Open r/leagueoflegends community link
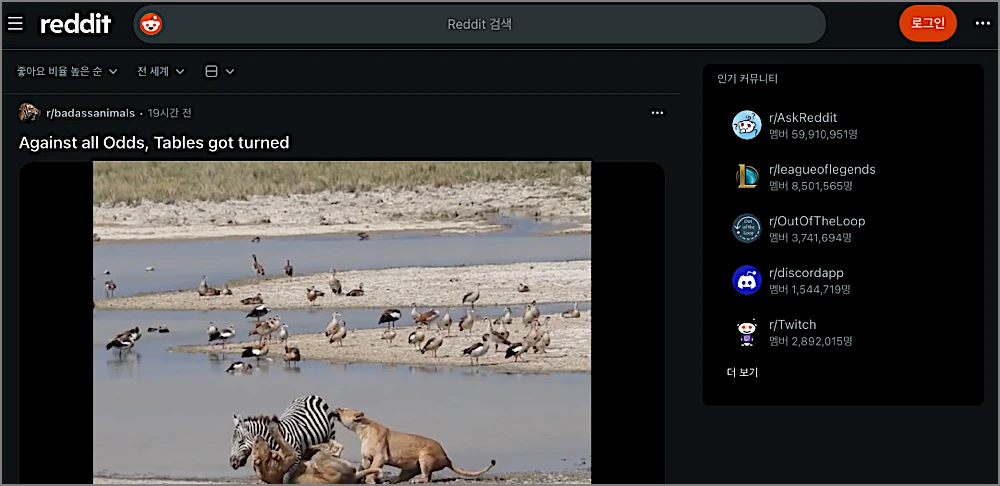The image size is (1000, 486). (822, 170)
